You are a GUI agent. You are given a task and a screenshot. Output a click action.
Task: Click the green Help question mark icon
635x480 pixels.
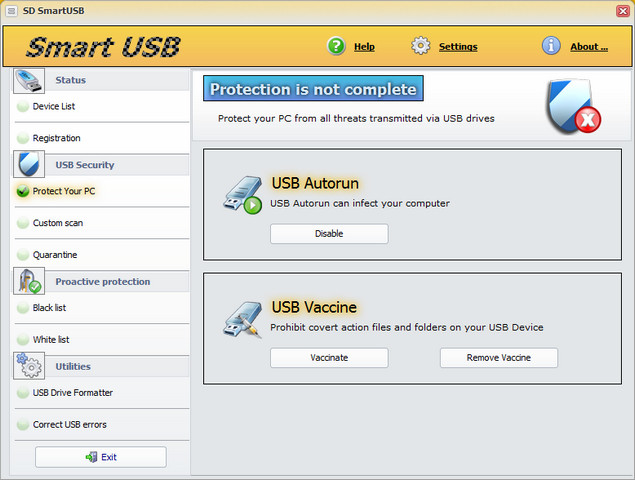coord(336,46)
